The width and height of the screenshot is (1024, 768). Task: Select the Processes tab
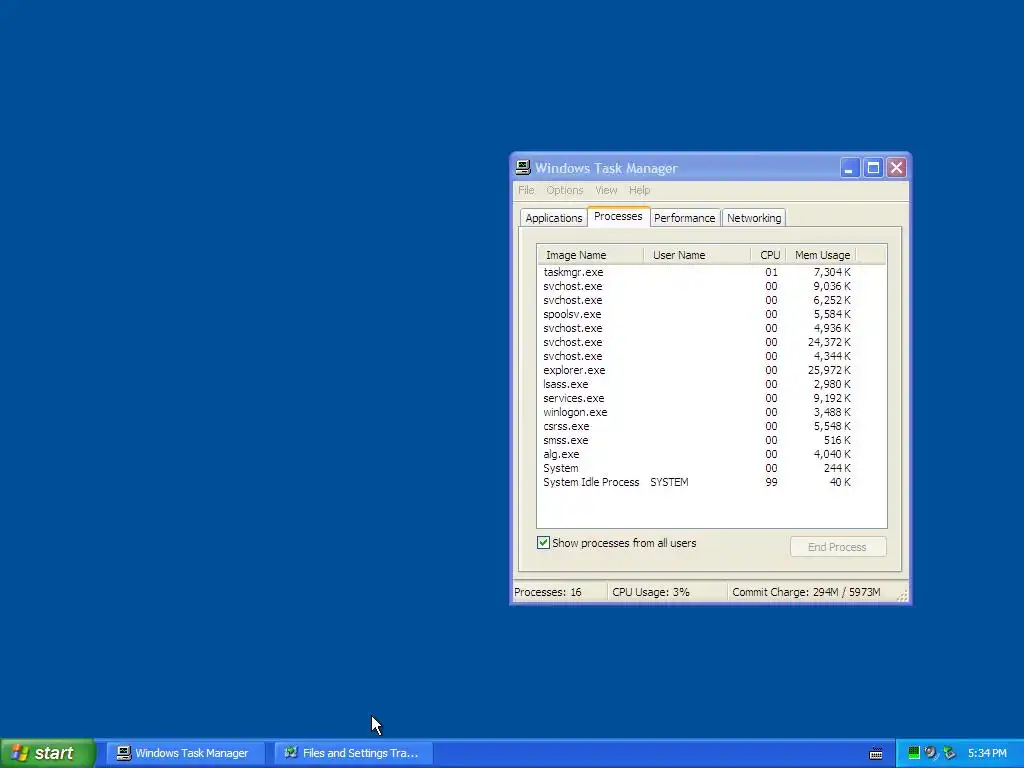[x=618, y=216]
